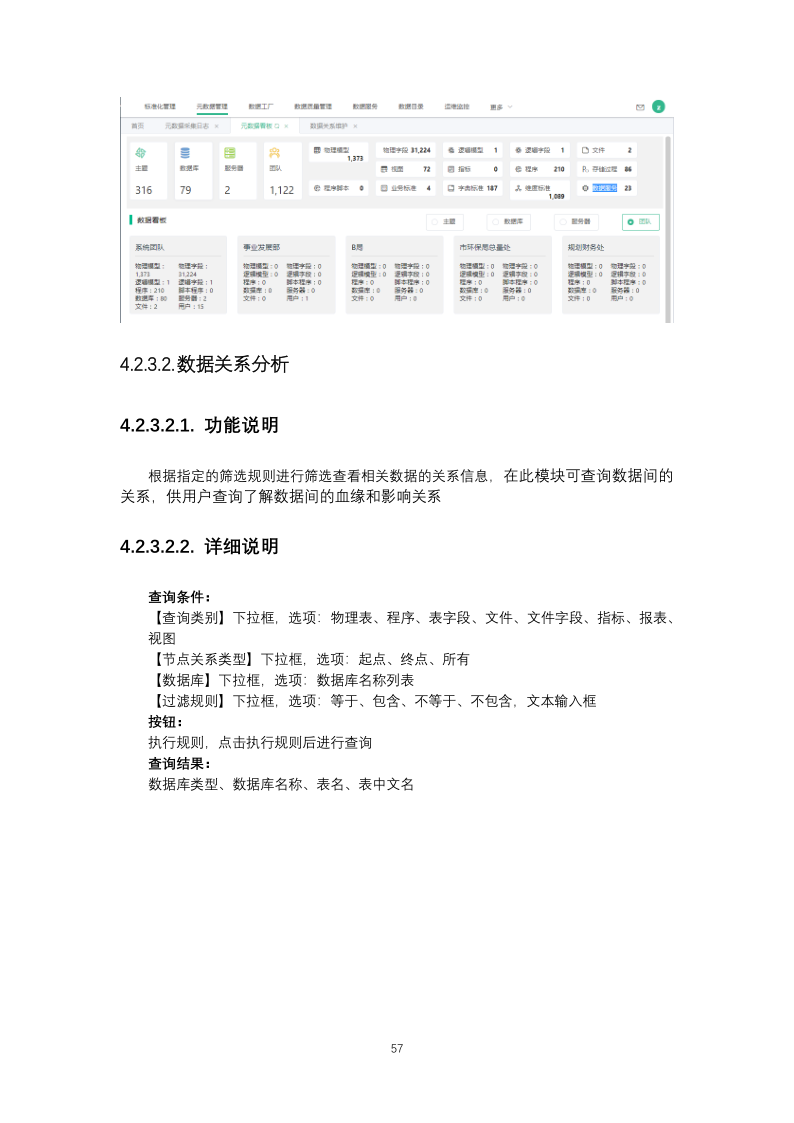Click the 逻辑字段 stat icon
Screen dimensions: 794x1123
point(518,150)
